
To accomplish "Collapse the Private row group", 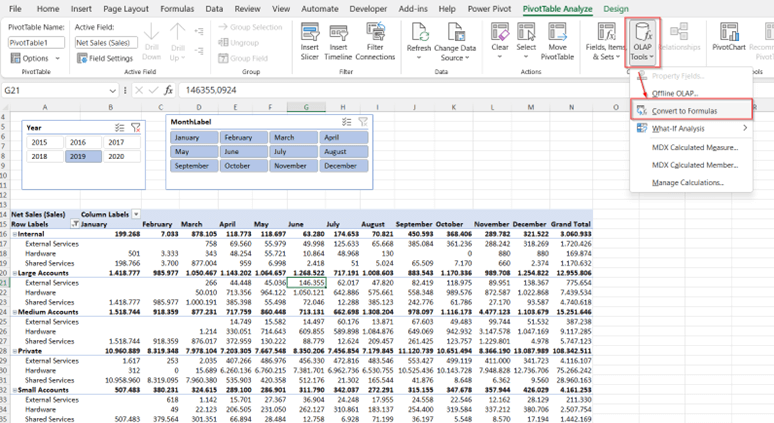I will pyautogui.click(x=15, y=351).
